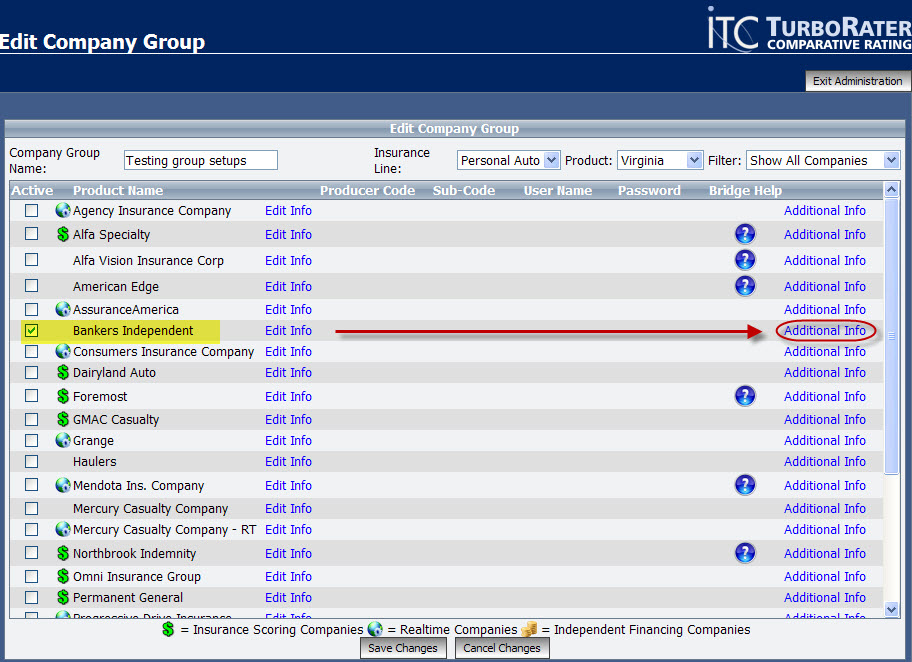
Task: Click the dollar icon beside Omni Insurance Group
Action: pyautogui.click(x=63, y=576)
